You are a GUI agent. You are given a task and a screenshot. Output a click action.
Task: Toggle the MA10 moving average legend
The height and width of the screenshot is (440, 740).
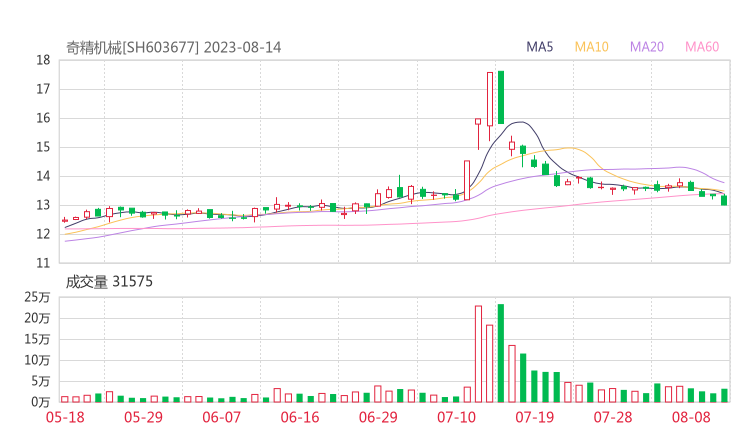(x=592, y=47)
